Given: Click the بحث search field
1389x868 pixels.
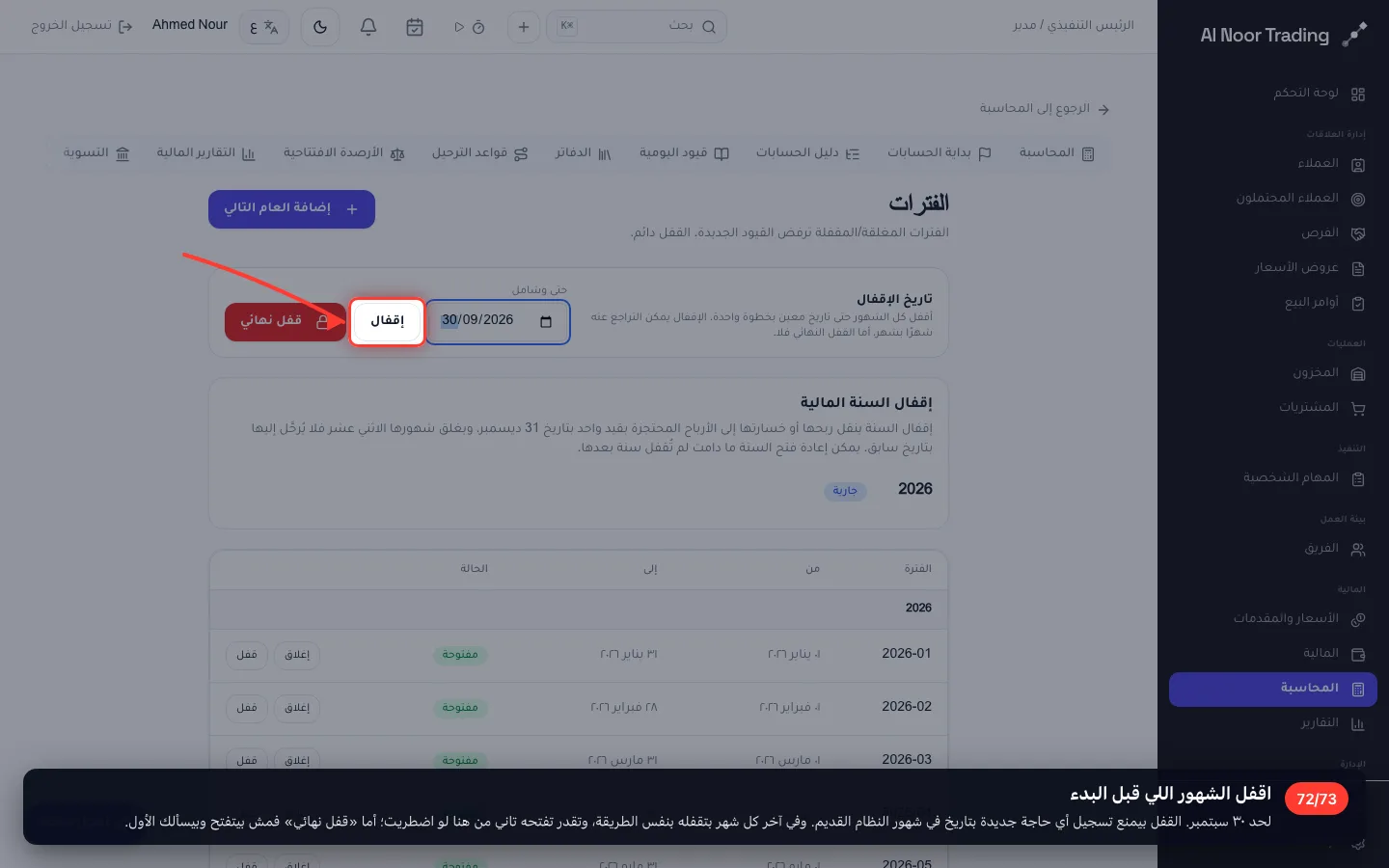Looking at the screenshot, I should coord(637,27).
